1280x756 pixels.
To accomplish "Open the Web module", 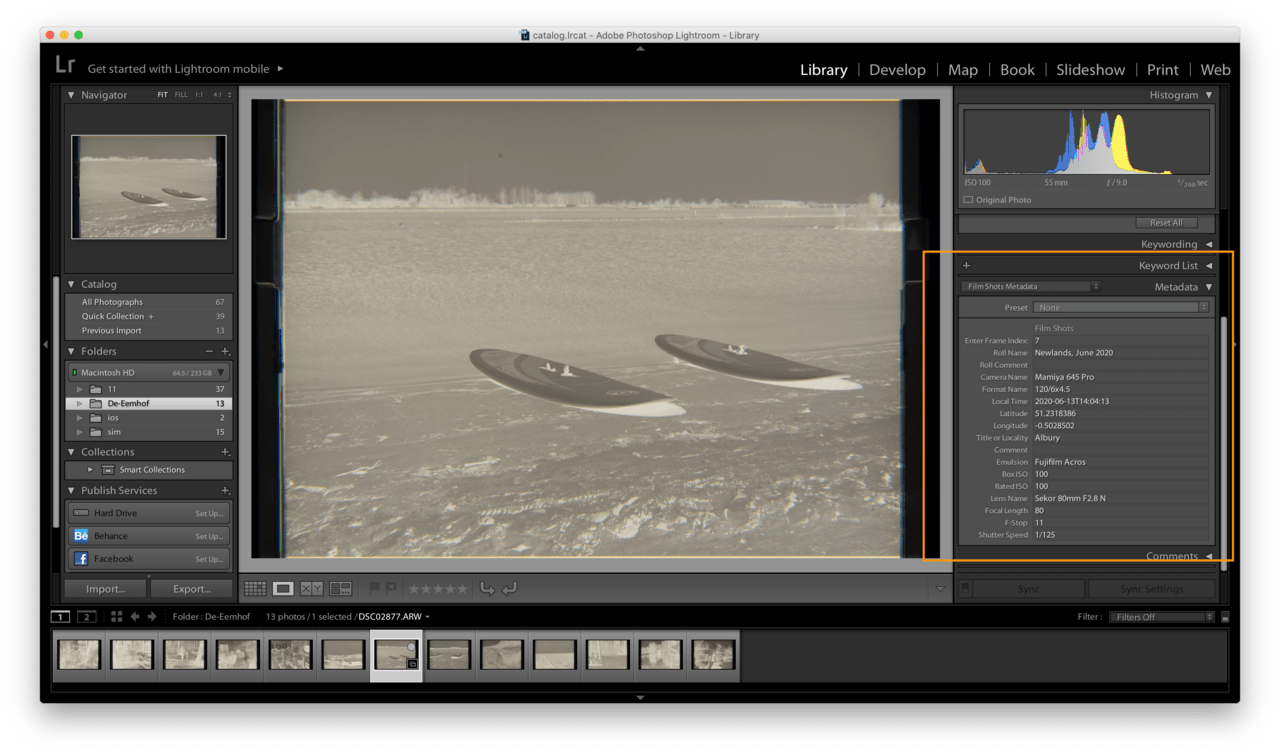I will pos(1215,70).
